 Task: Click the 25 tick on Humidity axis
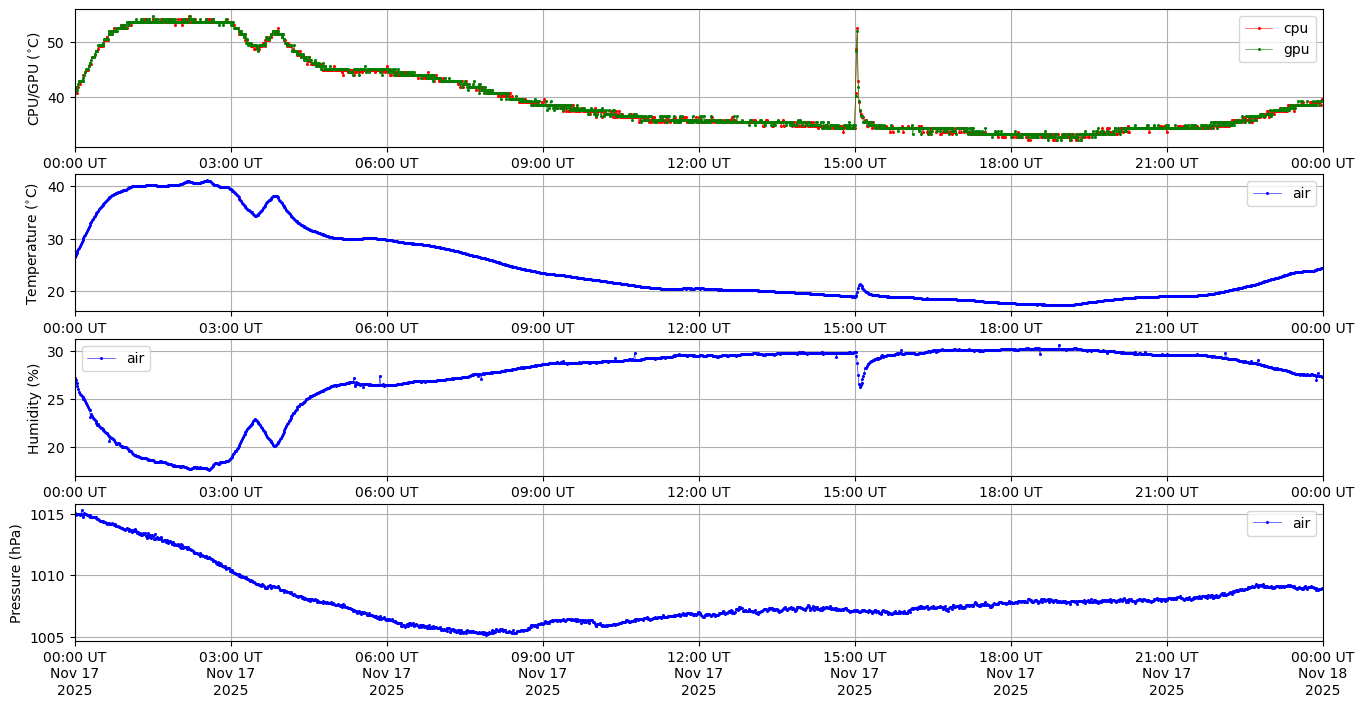point(57,400)
